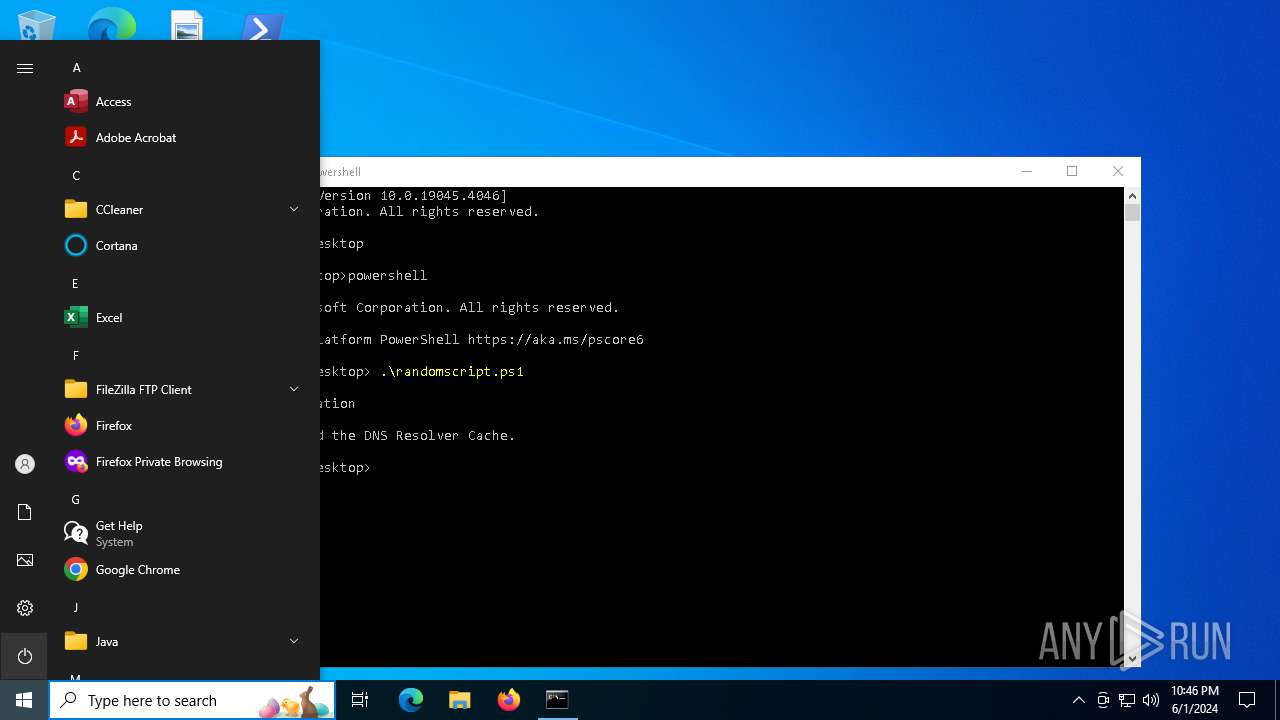Open Microsoft Edge from taskbar

click(411, 700)
